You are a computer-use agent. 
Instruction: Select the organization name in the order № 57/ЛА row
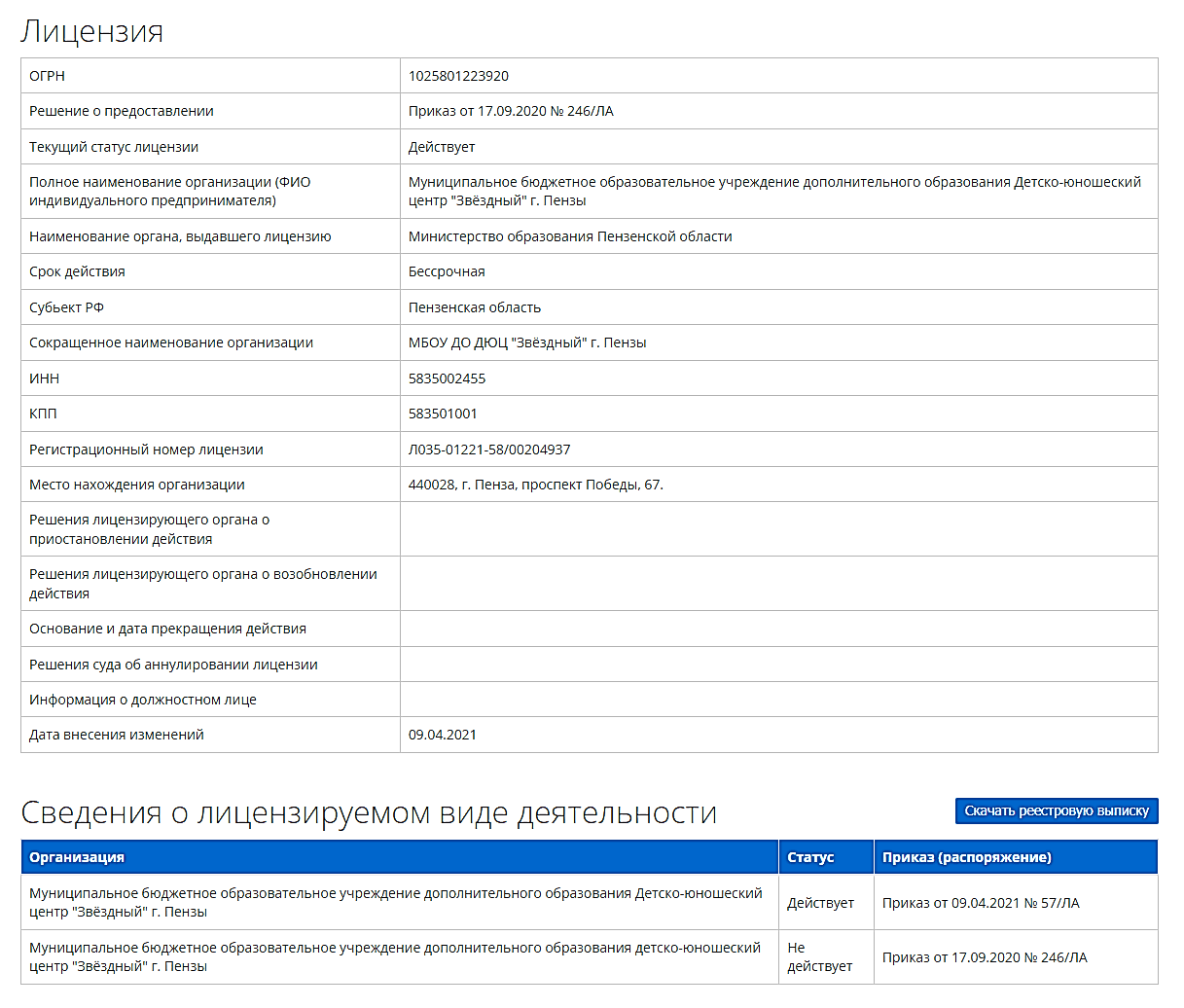396,902
